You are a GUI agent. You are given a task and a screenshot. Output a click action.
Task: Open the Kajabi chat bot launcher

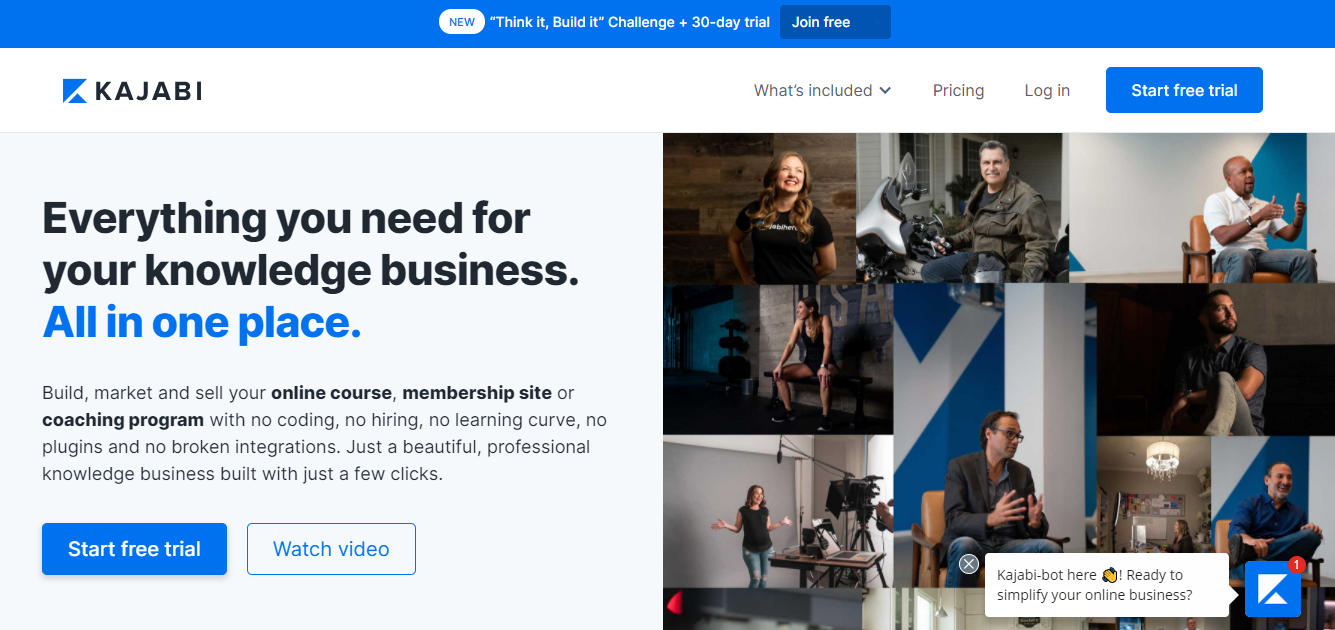pyautogui.click(x=1272, y=589)
